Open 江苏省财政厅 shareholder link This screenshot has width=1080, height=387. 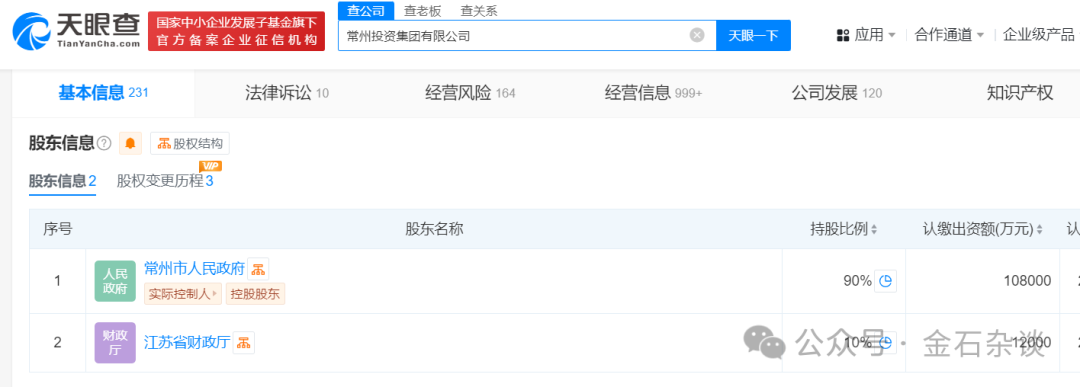(x=187, y=342)
